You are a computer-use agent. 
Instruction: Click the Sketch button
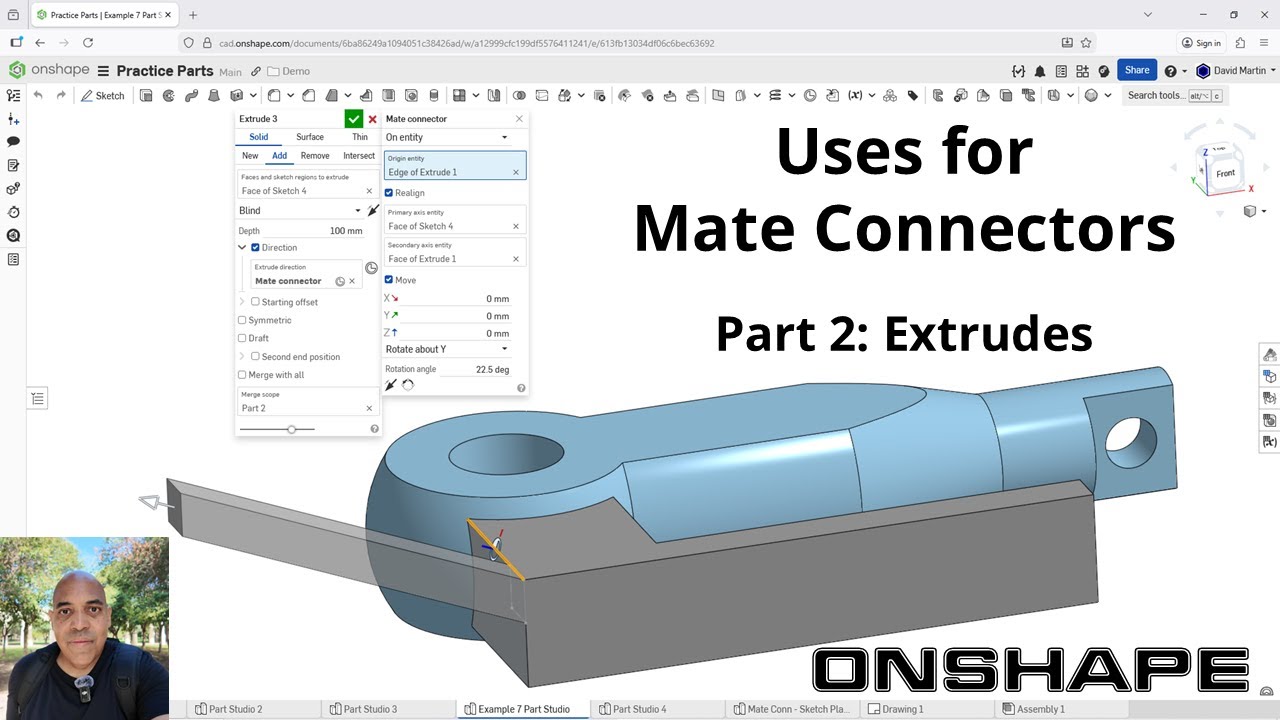pos(103,96)
